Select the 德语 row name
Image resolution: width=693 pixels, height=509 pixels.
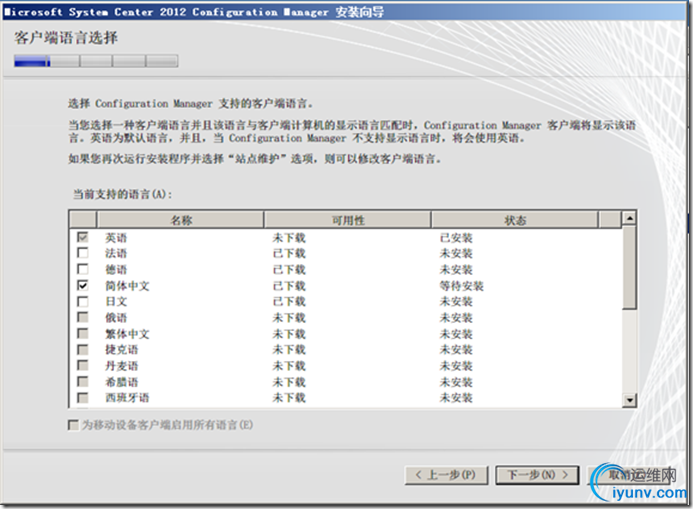pos(116,270)
